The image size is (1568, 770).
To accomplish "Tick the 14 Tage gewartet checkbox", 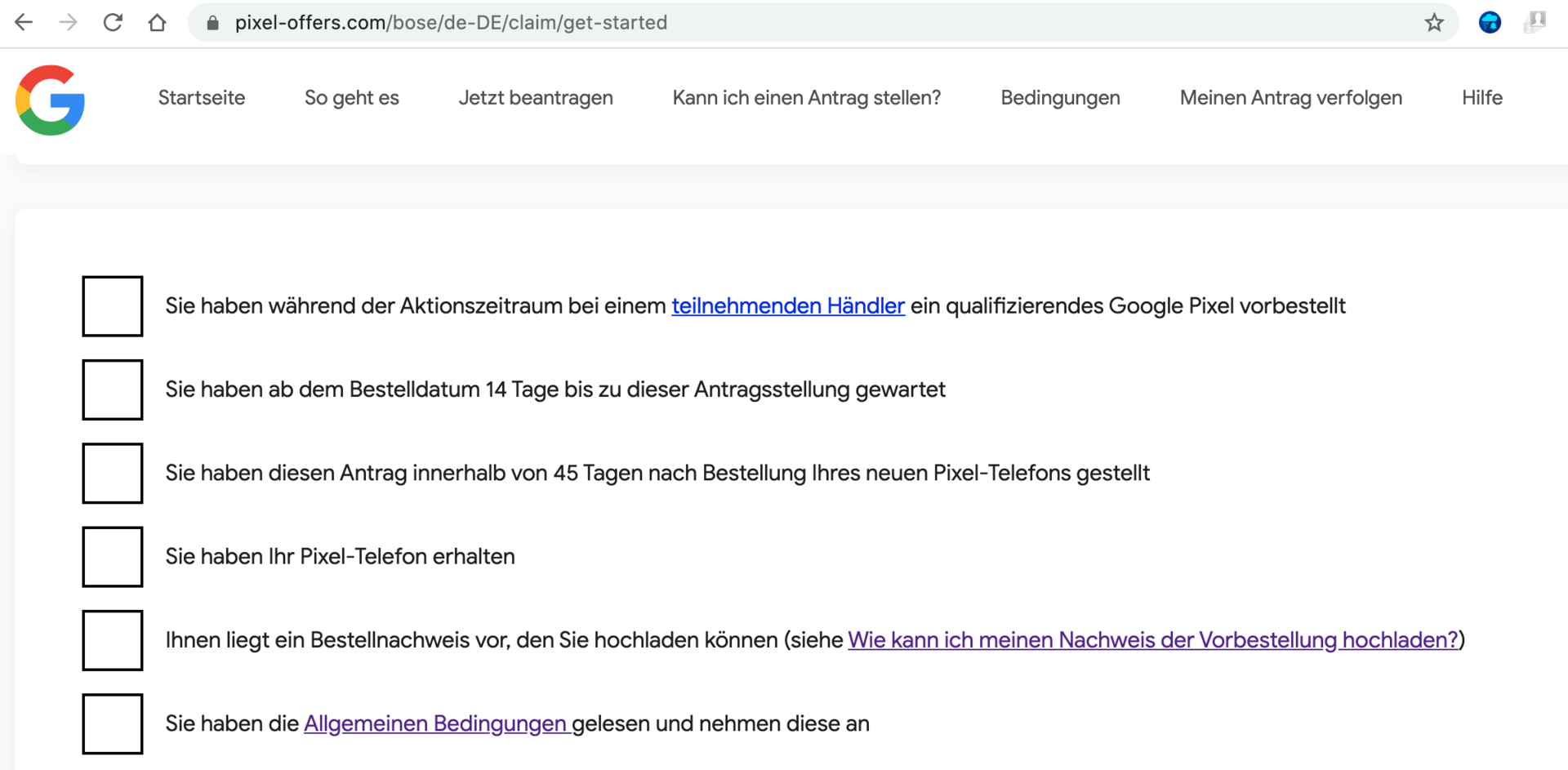I will click(113, 389).
